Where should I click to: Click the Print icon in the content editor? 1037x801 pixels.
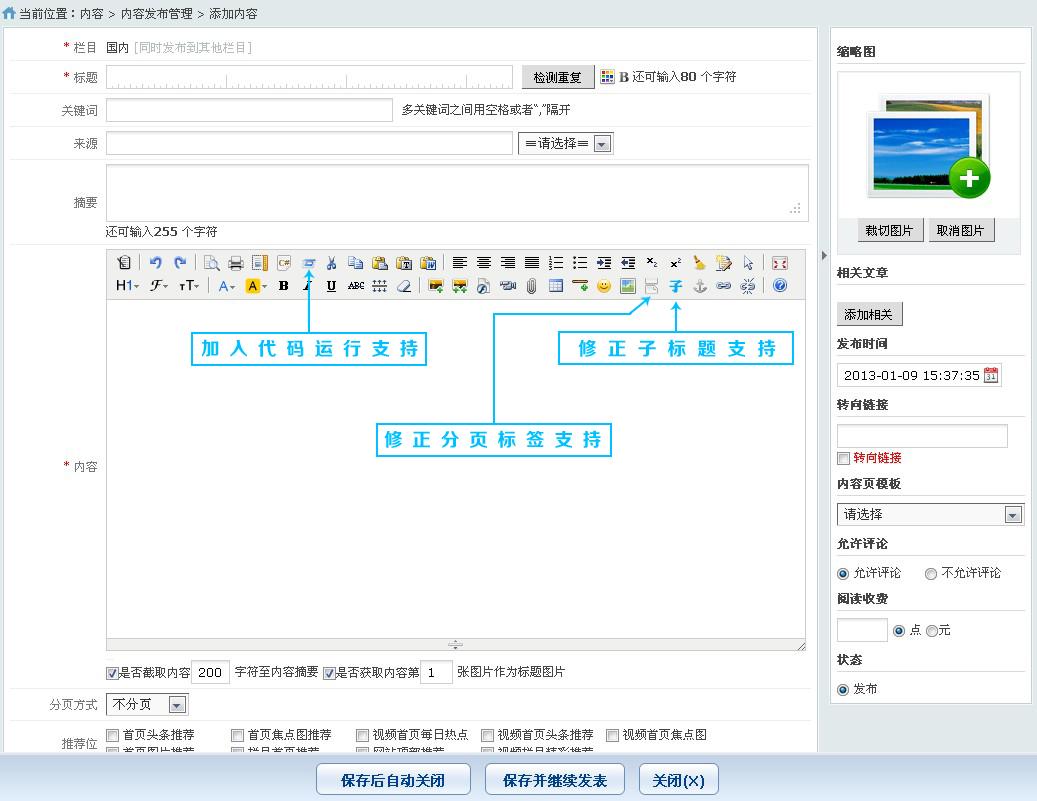pos(236,263)
